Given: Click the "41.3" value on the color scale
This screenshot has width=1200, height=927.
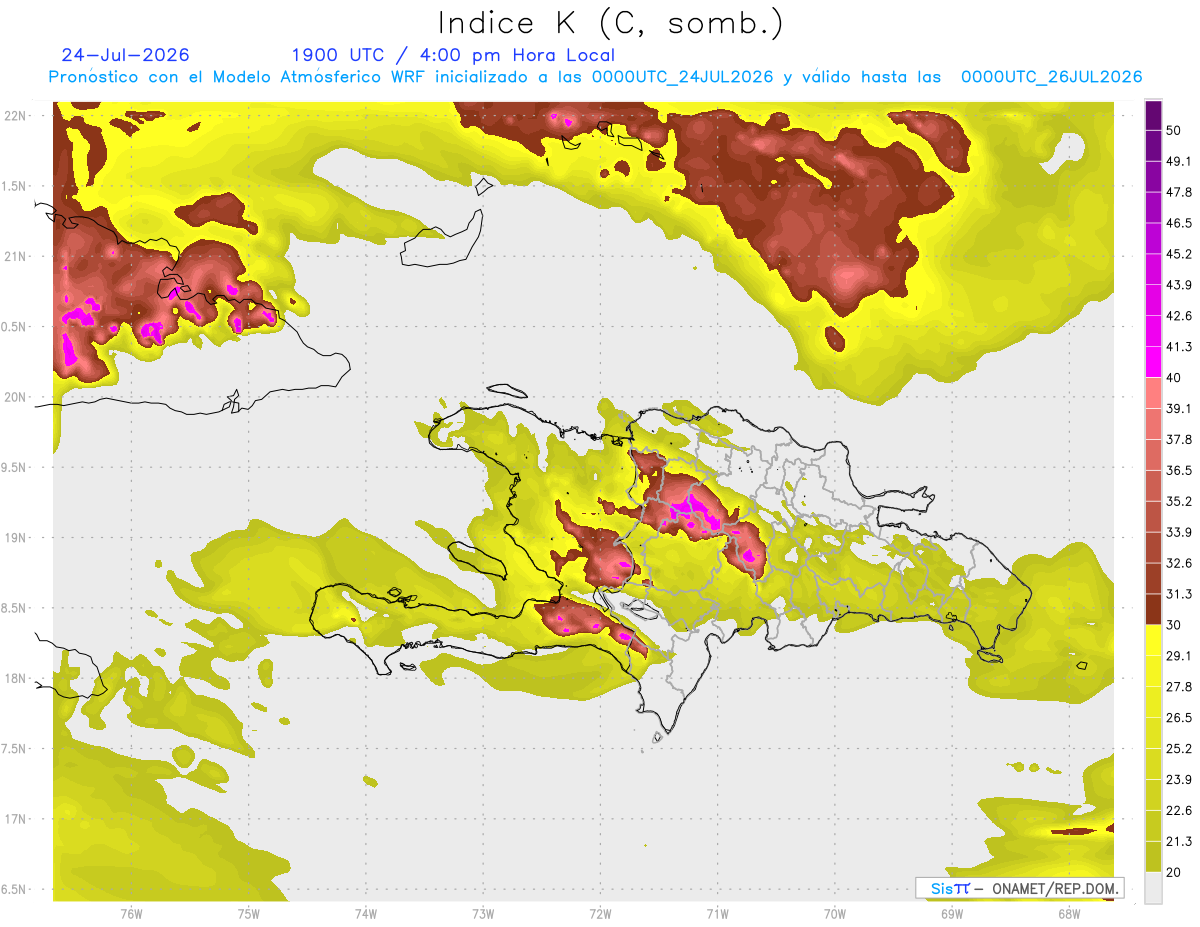Looking at the screenshot, I should pyautogui.click(x=1178, y=347).
